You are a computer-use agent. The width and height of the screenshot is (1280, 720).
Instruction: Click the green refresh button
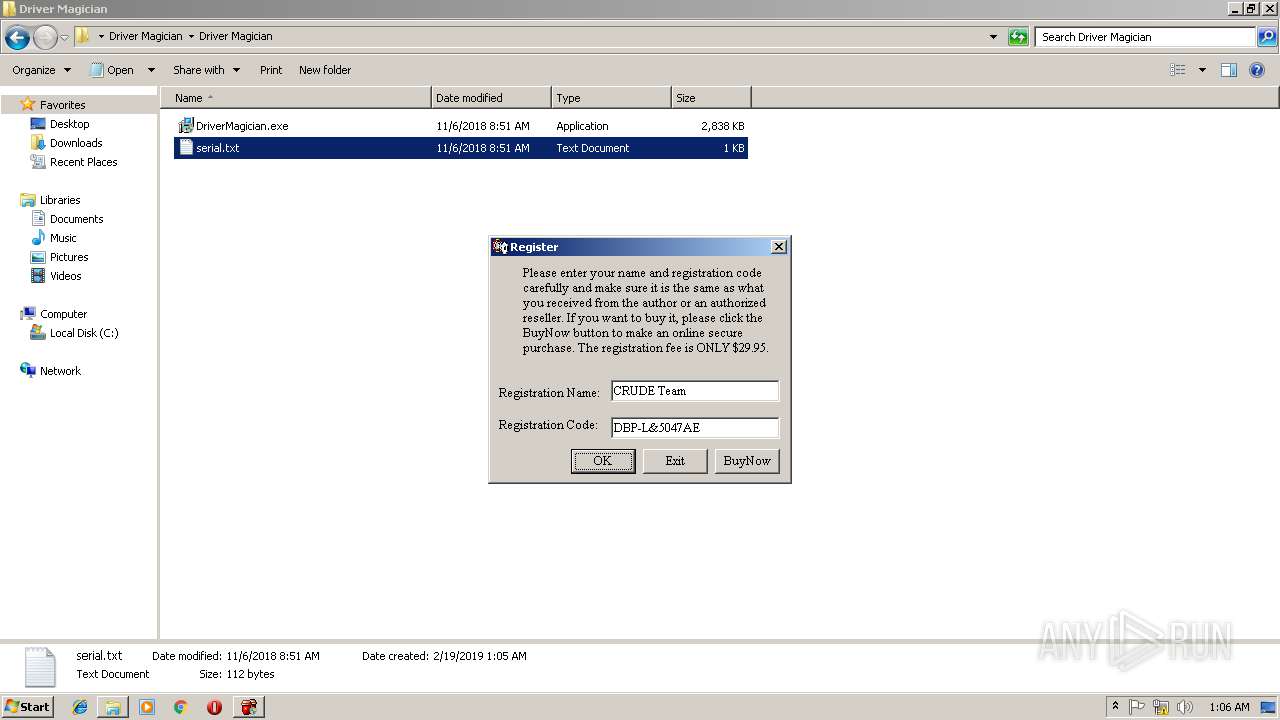[x=1018, y=37]
